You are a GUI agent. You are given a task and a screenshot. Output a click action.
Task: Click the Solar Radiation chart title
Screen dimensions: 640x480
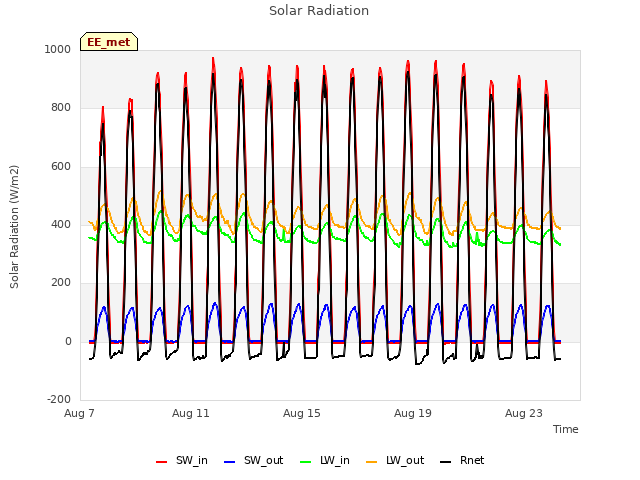[319, 11]
